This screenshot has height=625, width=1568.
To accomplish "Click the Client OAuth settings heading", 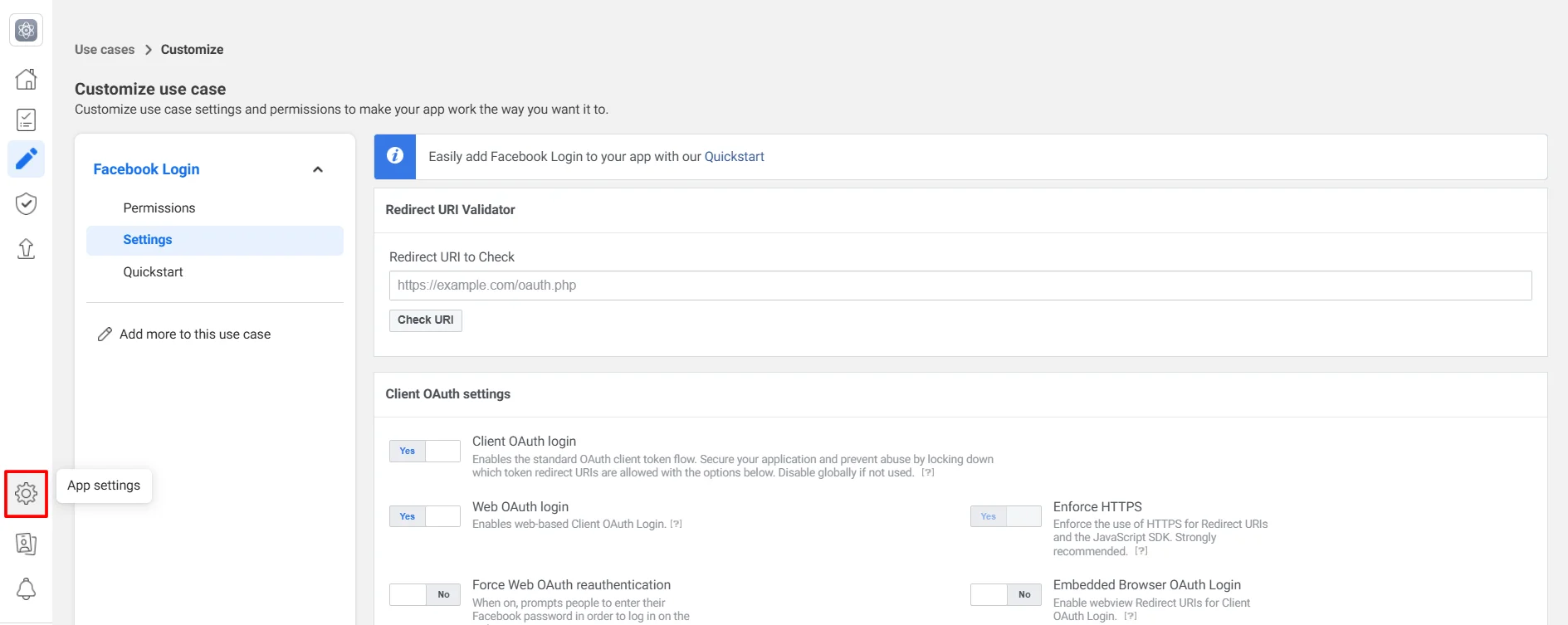I will [448, 394].
